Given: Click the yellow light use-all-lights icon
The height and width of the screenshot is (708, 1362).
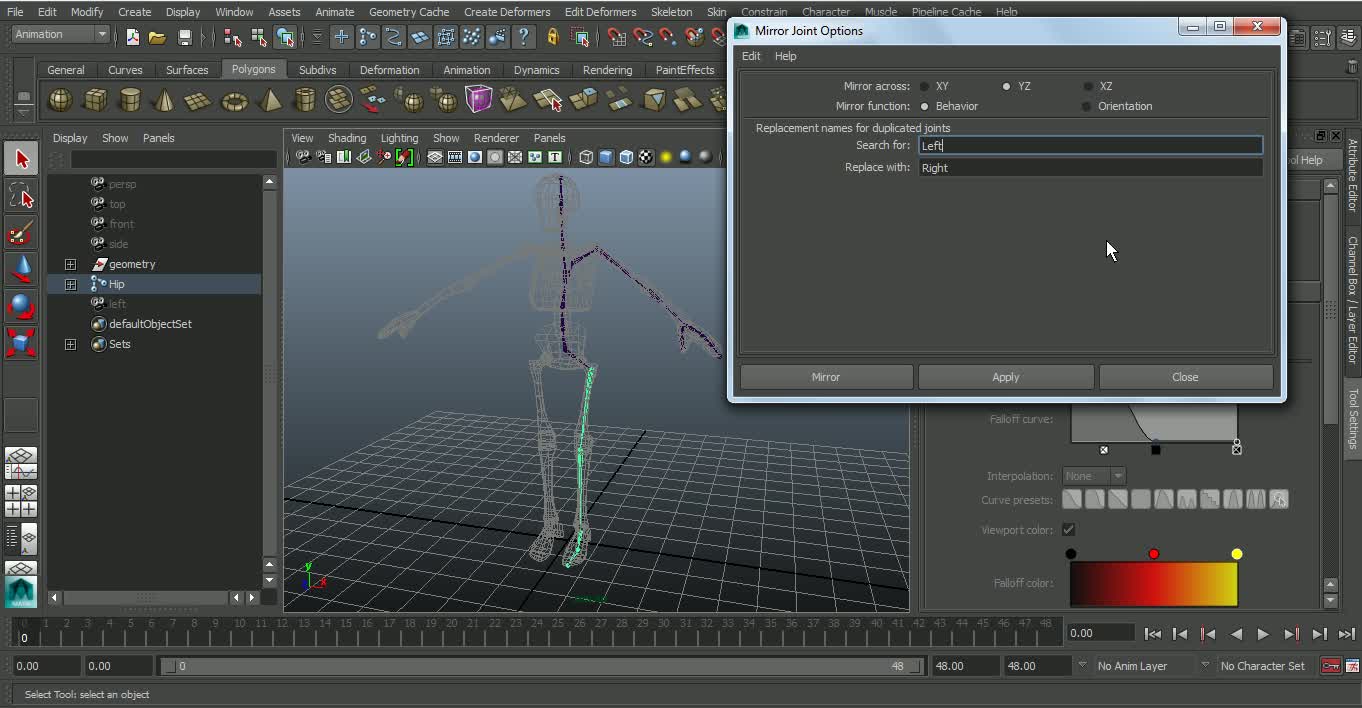Looking at the screenshot, I should click(666, 157).
